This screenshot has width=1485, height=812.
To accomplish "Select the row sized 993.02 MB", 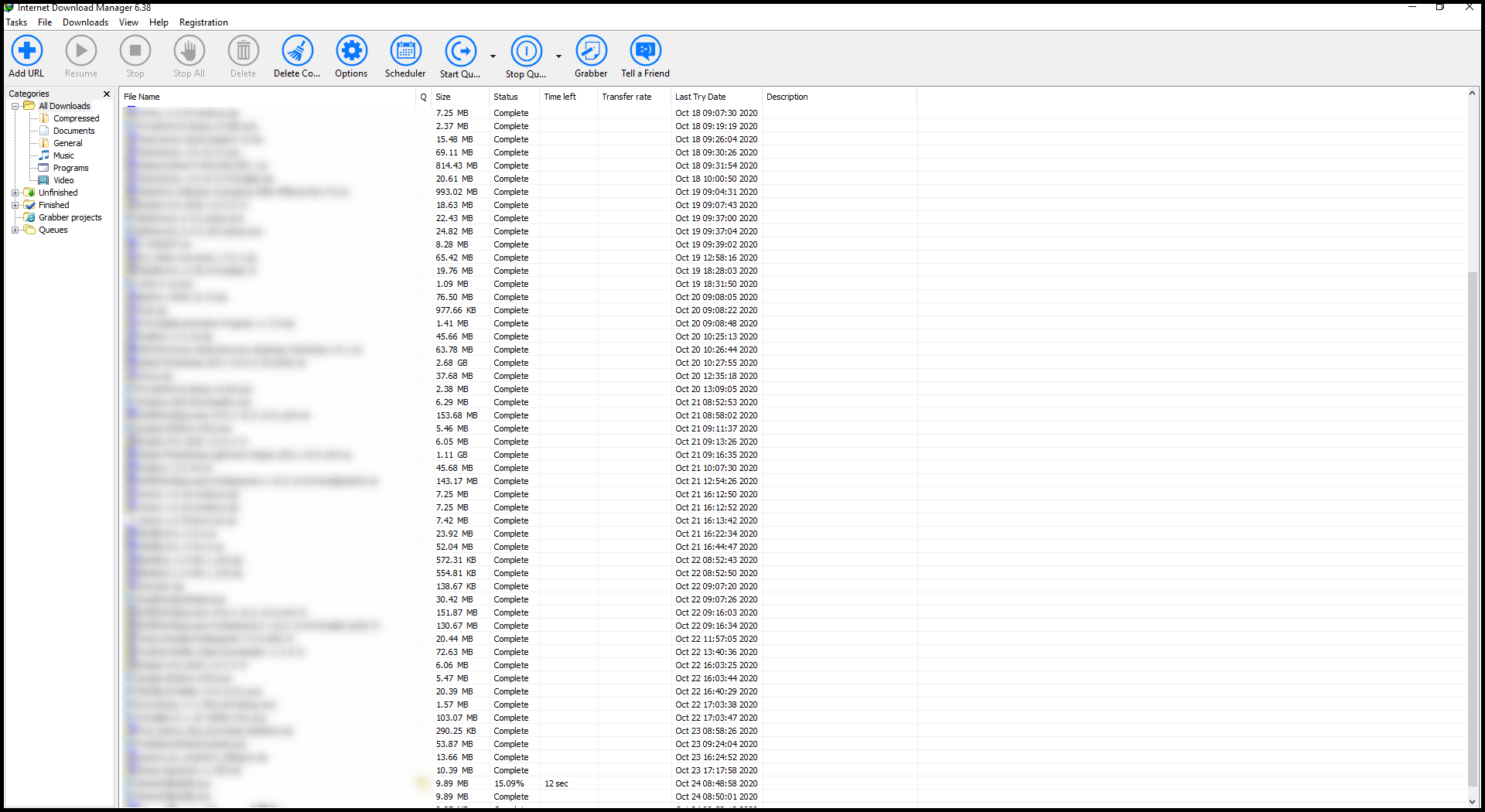I will pyautogui.click(x=794, y=192).
